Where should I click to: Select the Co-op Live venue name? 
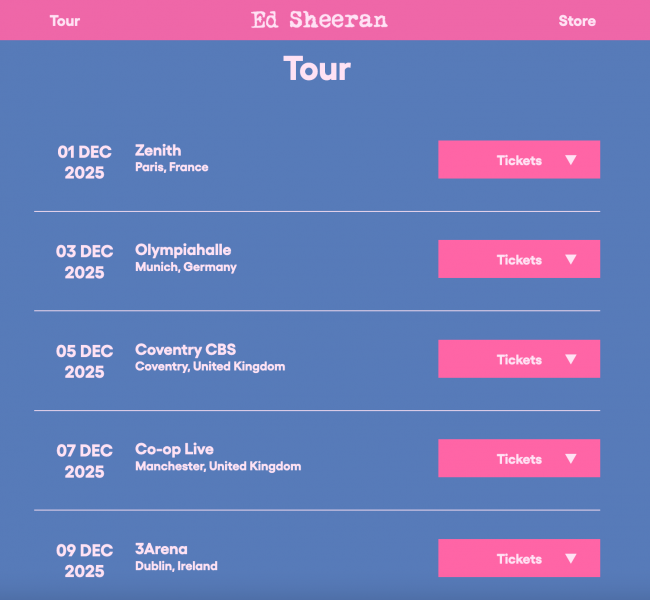coord(174,449)
